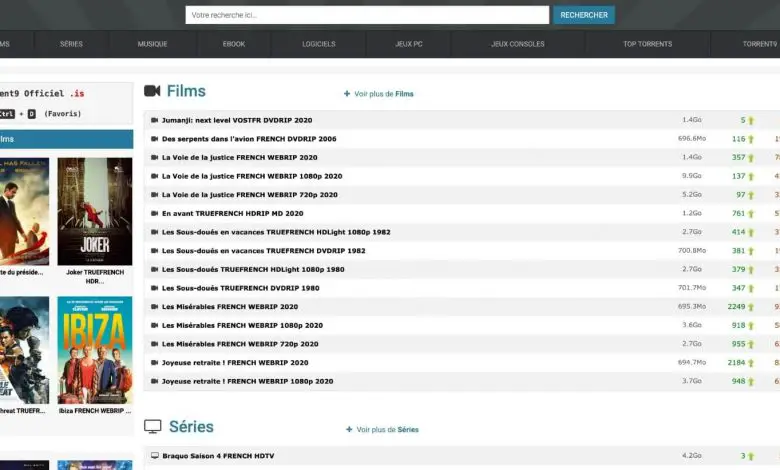The height and width of the screenshot is (470, 780).
Task: Open the EBOOK menu item
Action: (234, 44)
